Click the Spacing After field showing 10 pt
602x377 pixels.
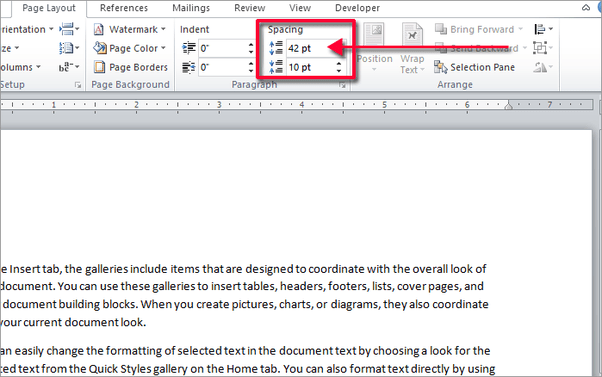click(310, 67)
